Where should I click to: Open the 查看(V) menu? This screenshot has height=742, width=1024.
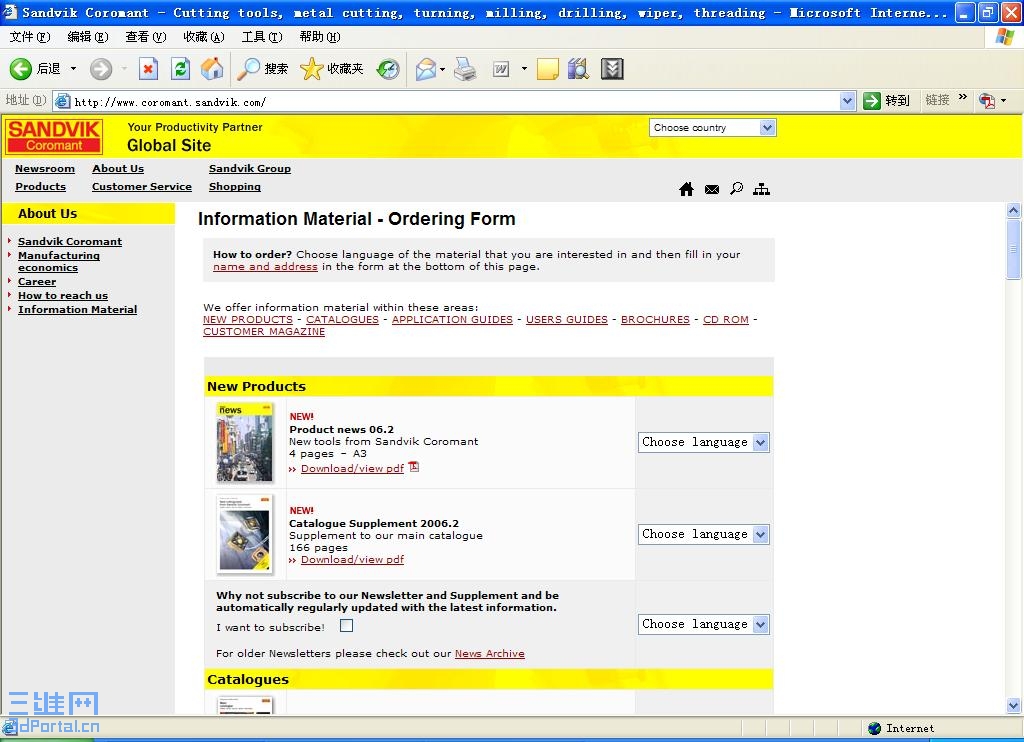tap(146, 37)
